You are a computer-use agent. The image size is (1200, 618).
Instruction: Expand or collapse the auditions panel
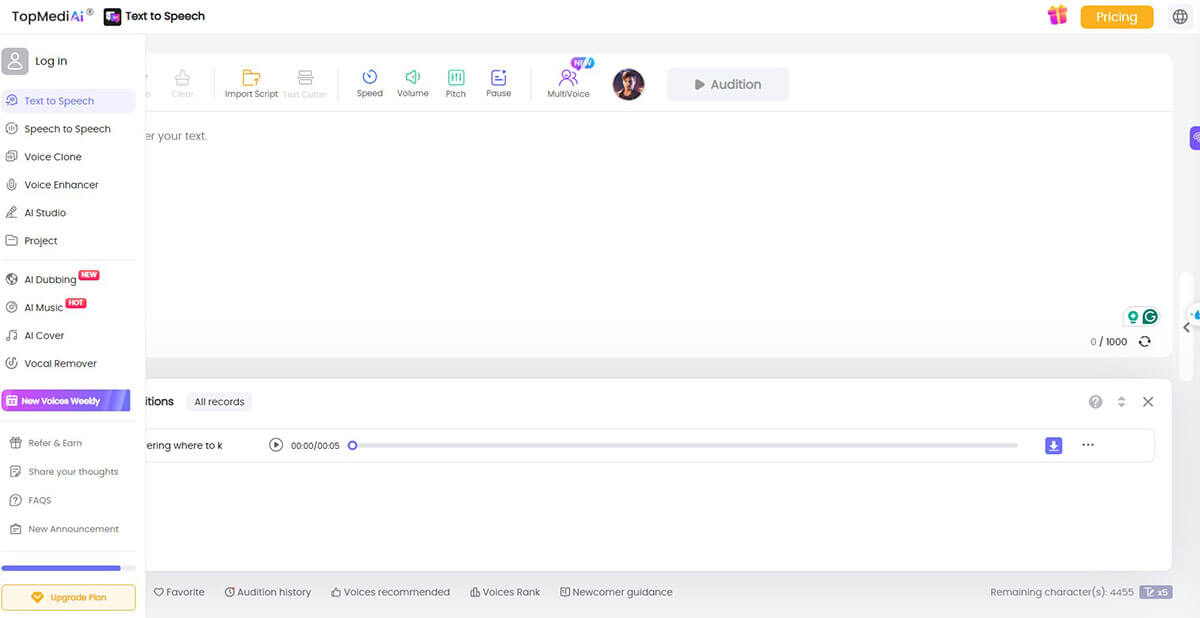(1121, 401)
